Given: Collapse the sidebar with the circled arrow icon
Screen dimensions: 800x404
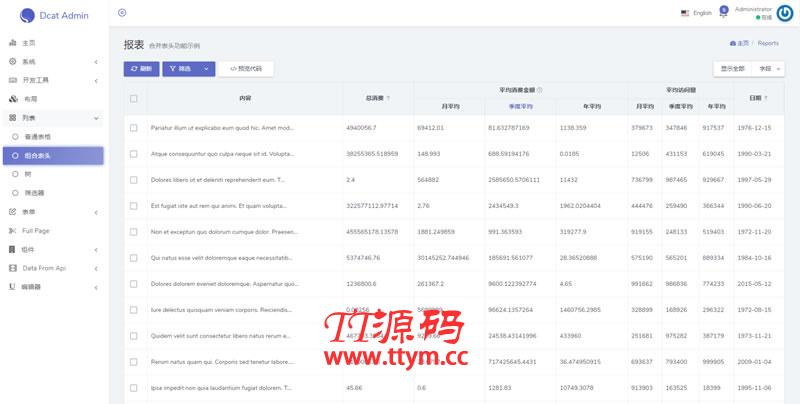Looking at the screenshot, I should pyautogui.click(x=122, y=13).
